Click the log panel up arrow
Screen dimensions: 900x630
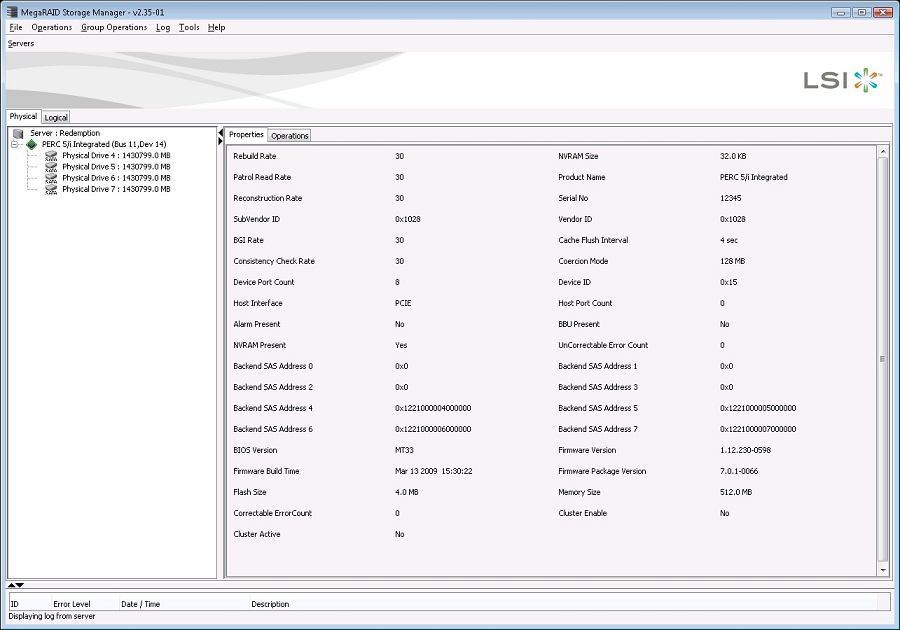(x=11, y=585)
